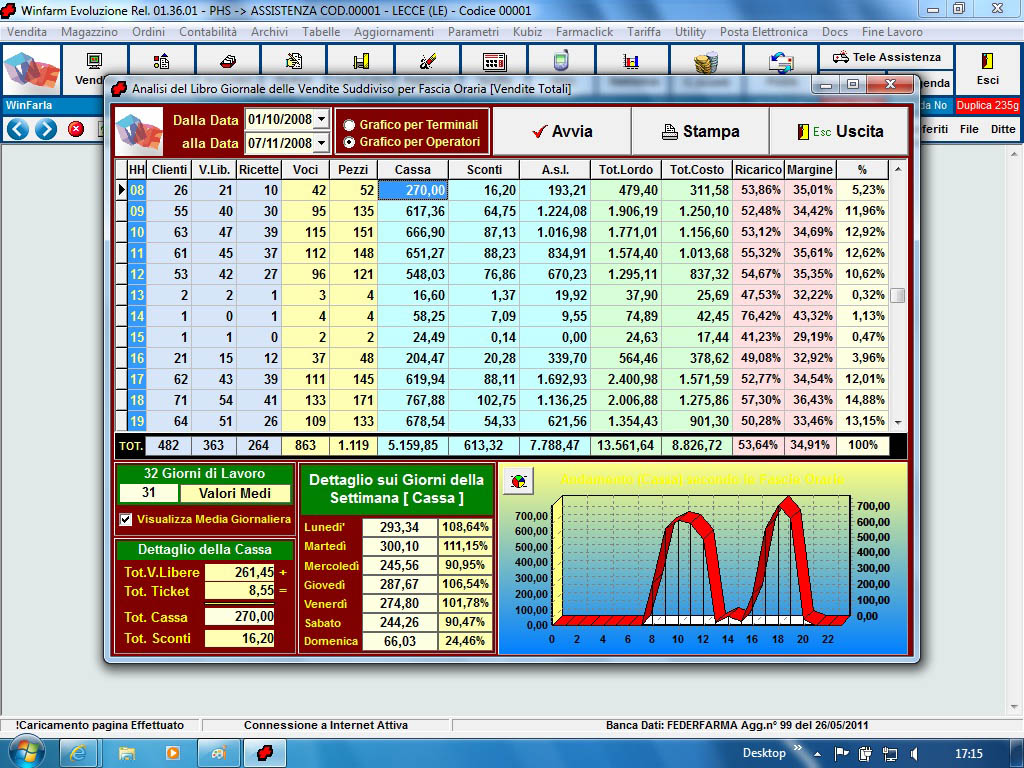The height and width of the screenshot is (768, 1024).
Task: Click the blue forward arrow navigation icon
Action: [46, 129]
